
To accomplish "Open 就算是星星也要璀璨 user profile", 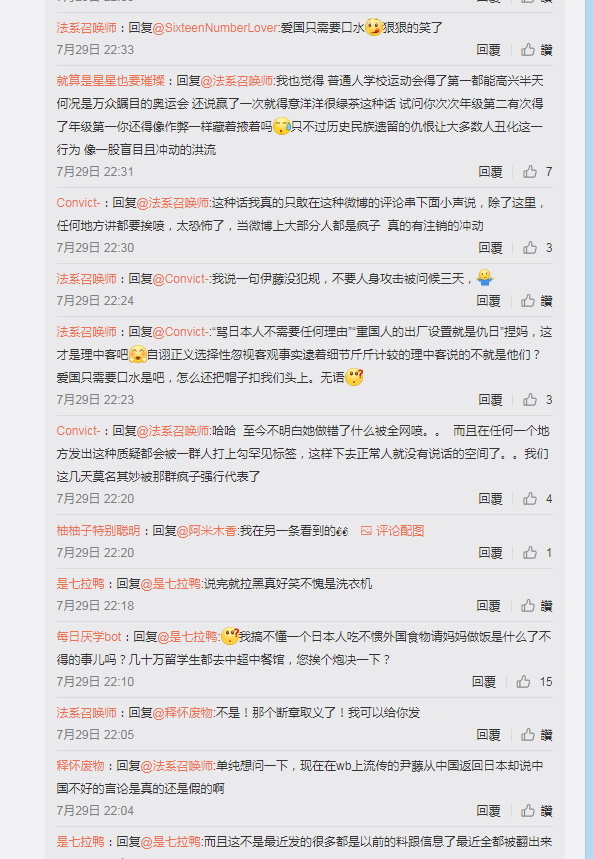I will click(x=111, y=81).
